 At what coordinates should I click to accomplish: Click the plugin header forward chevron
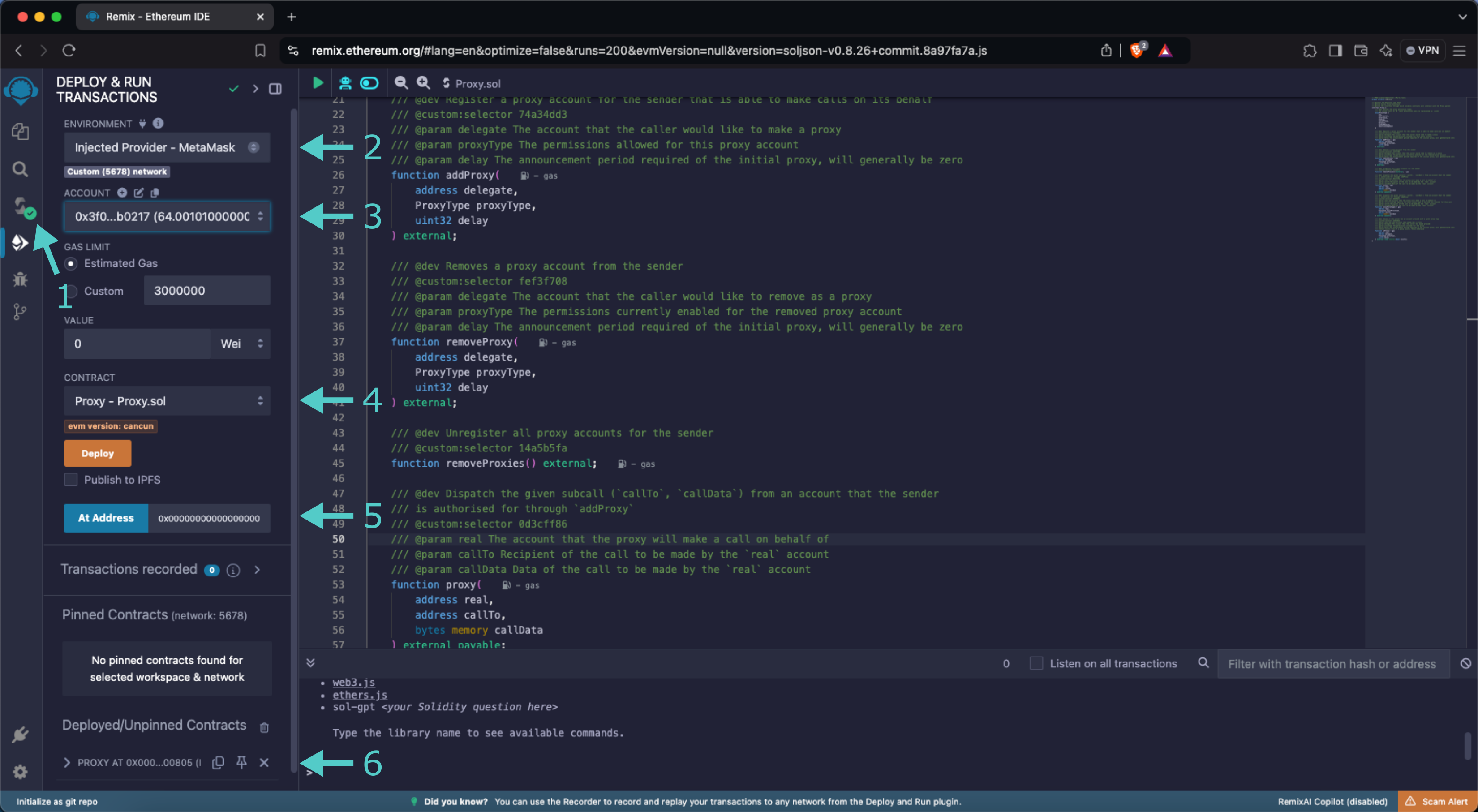255,89
